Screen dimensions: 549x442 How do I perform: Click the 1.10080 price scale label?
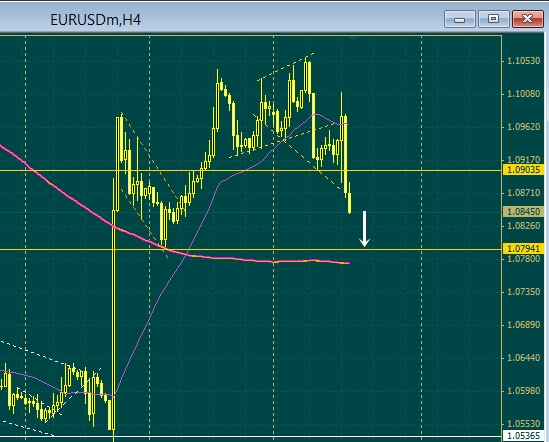[x=523, y=94]
